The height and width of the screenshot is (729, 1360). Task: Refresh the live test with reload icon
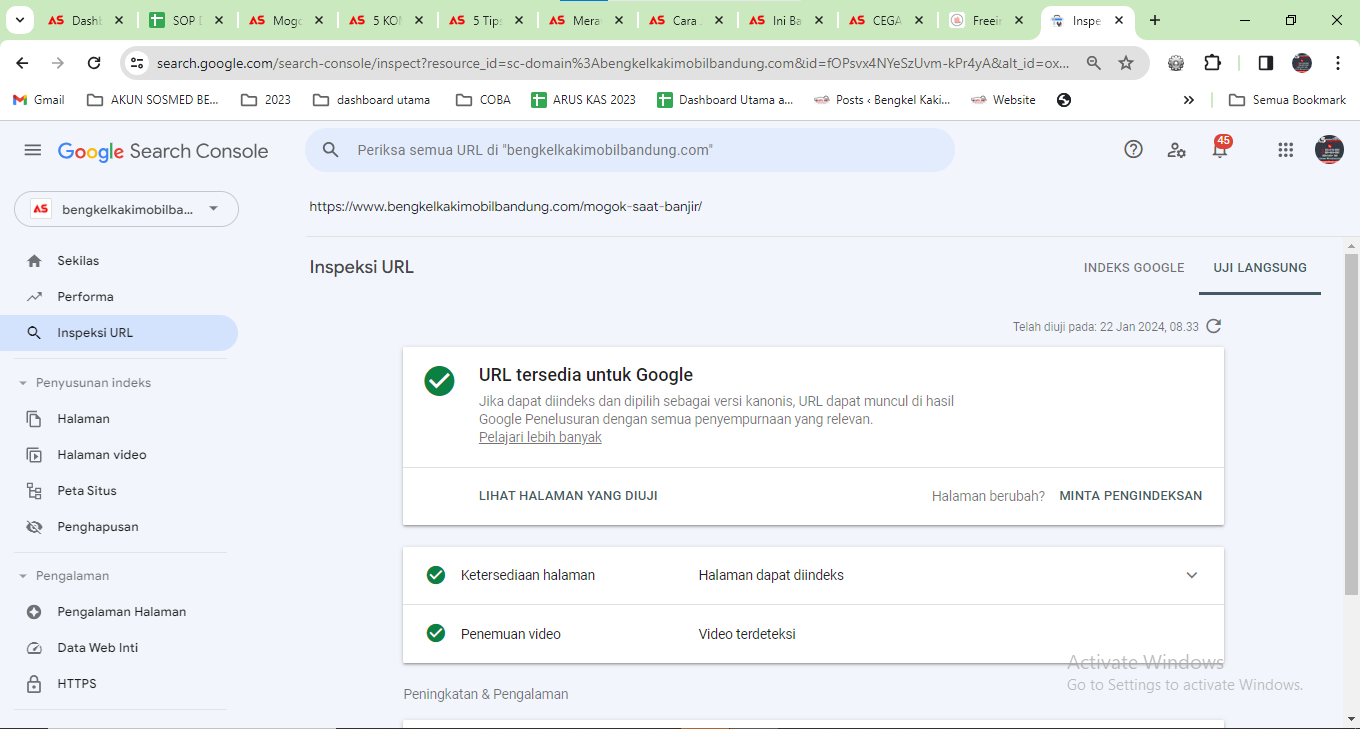pyautogui.click(x=1214, y=326)
